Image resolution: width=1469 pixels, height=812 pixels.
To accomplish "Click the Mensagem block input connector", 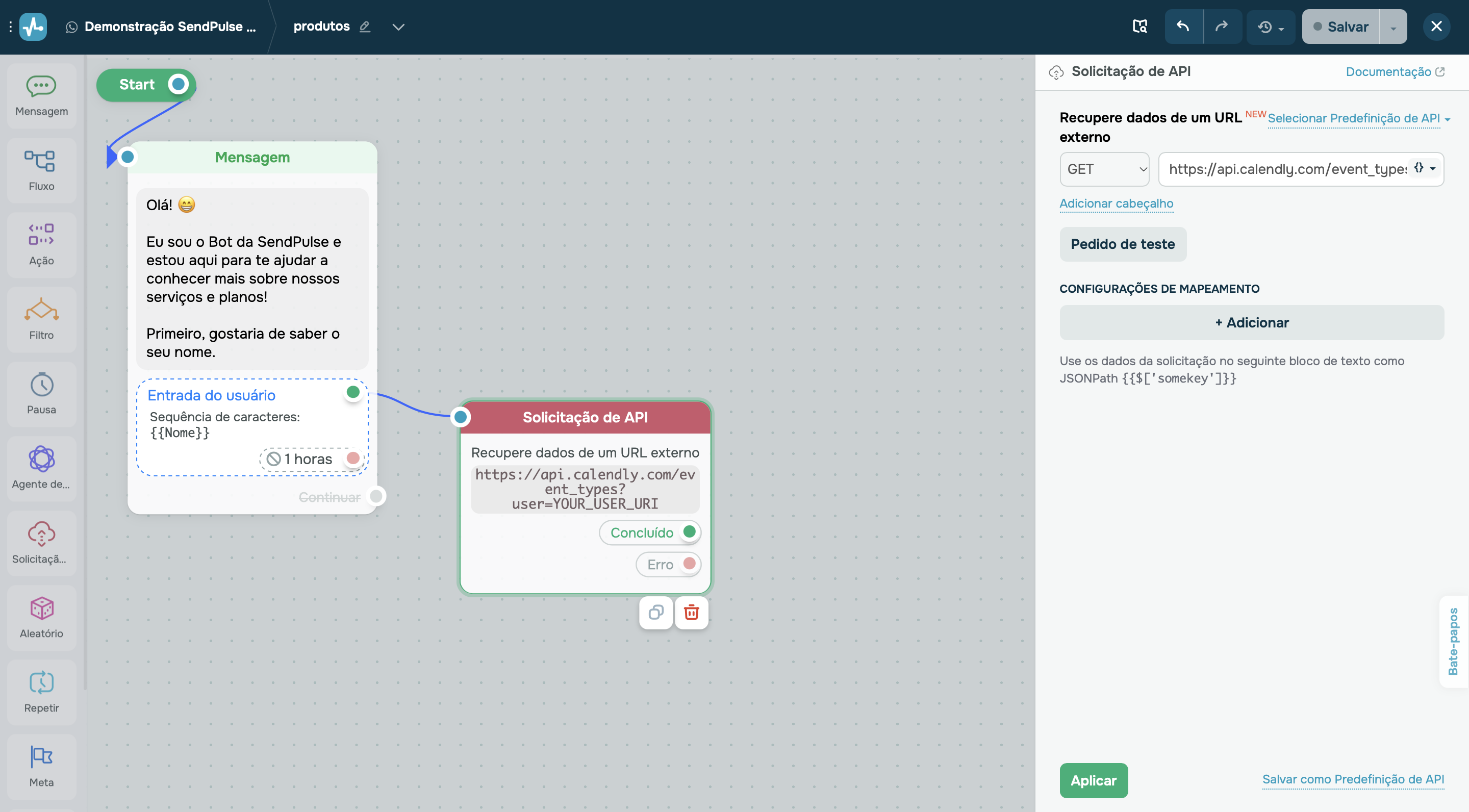I will (x=128, y=157).
